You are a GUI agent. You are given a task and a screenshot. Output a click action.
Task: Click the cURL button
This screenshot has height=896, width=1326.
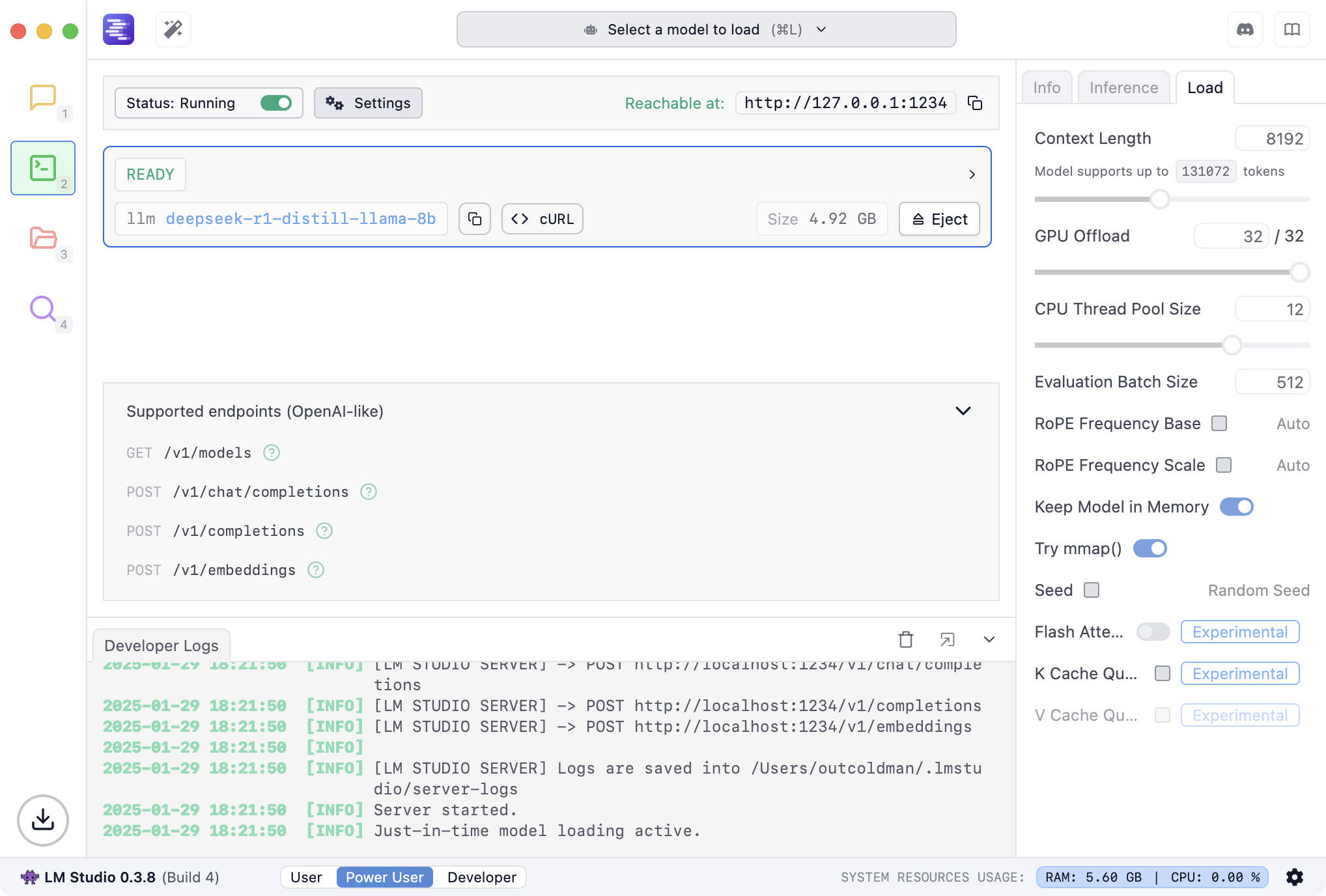point(543,219)
